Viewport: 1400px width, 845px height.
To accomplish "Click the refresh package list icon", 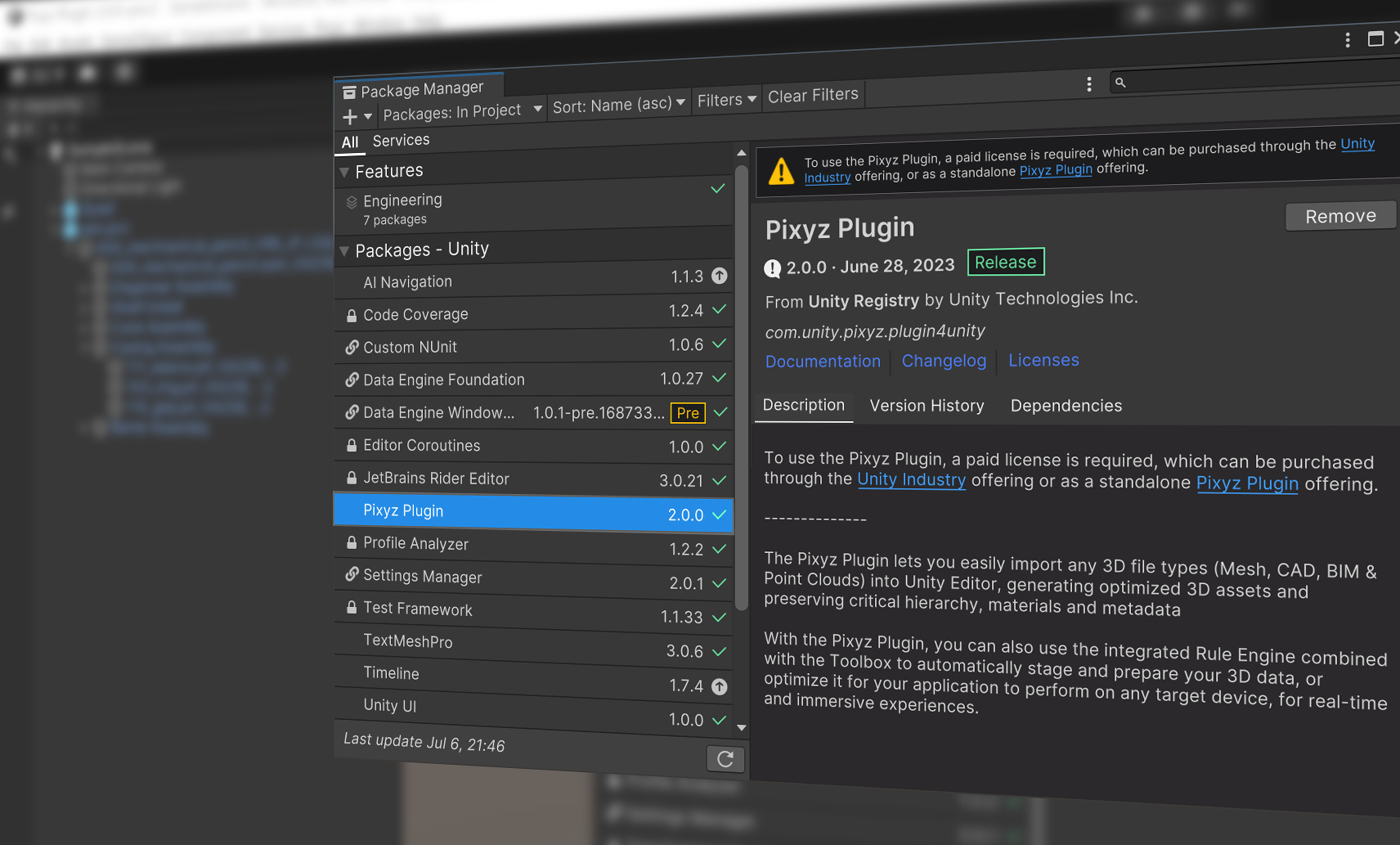I will pos(725,759).
